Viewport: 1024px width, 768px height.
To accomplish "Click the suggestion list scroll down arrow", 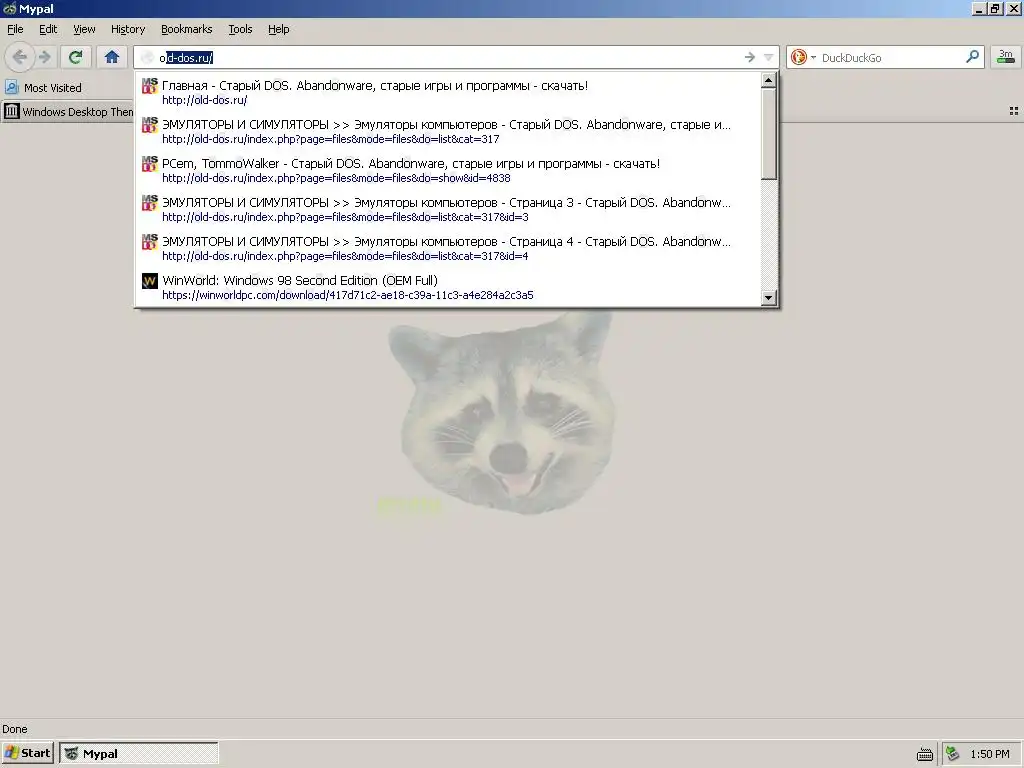I will tap(769, 298).
